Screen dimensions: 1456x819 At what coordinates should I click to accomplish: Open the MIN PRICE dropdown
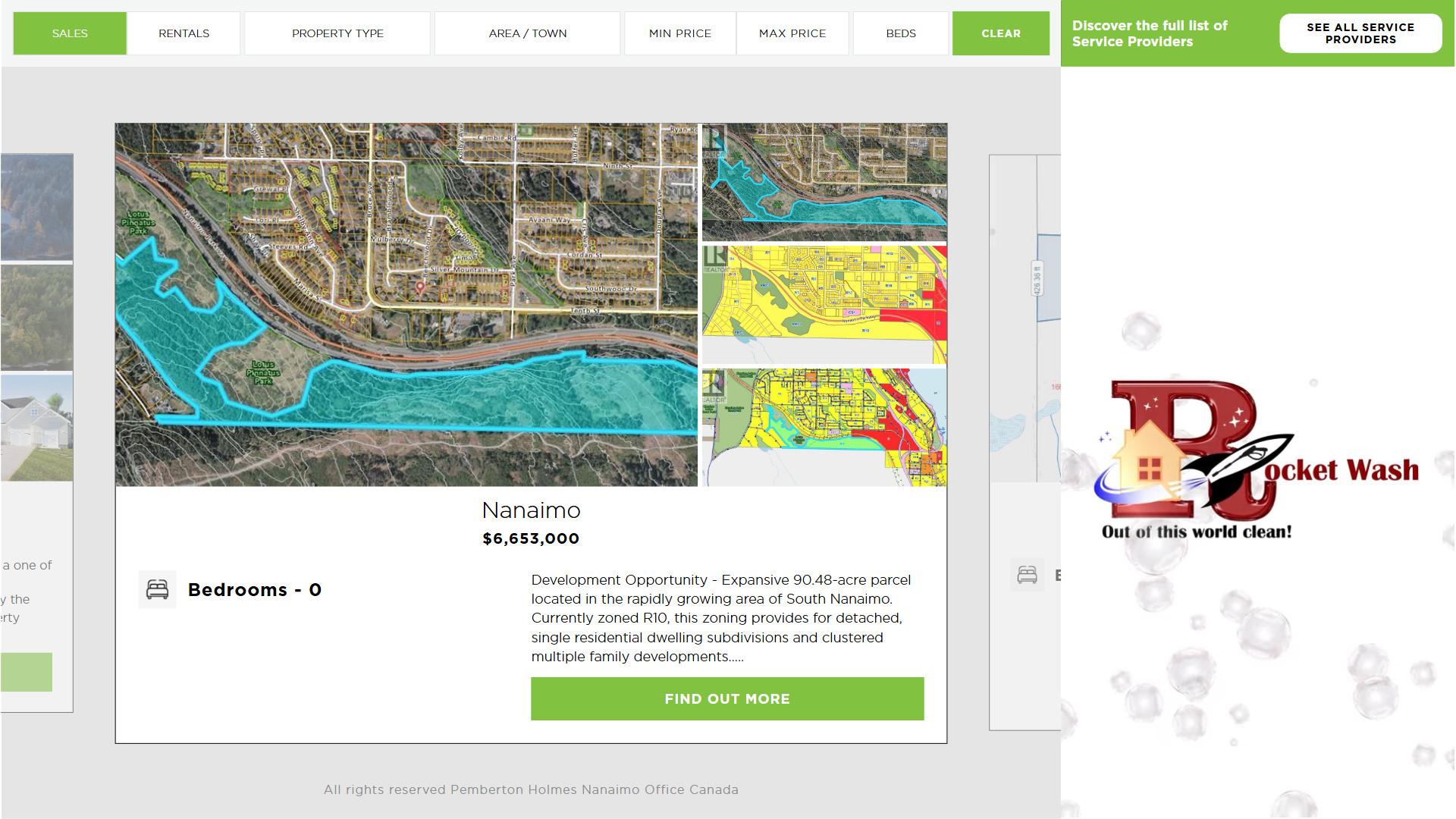click(x=679, y=33)
